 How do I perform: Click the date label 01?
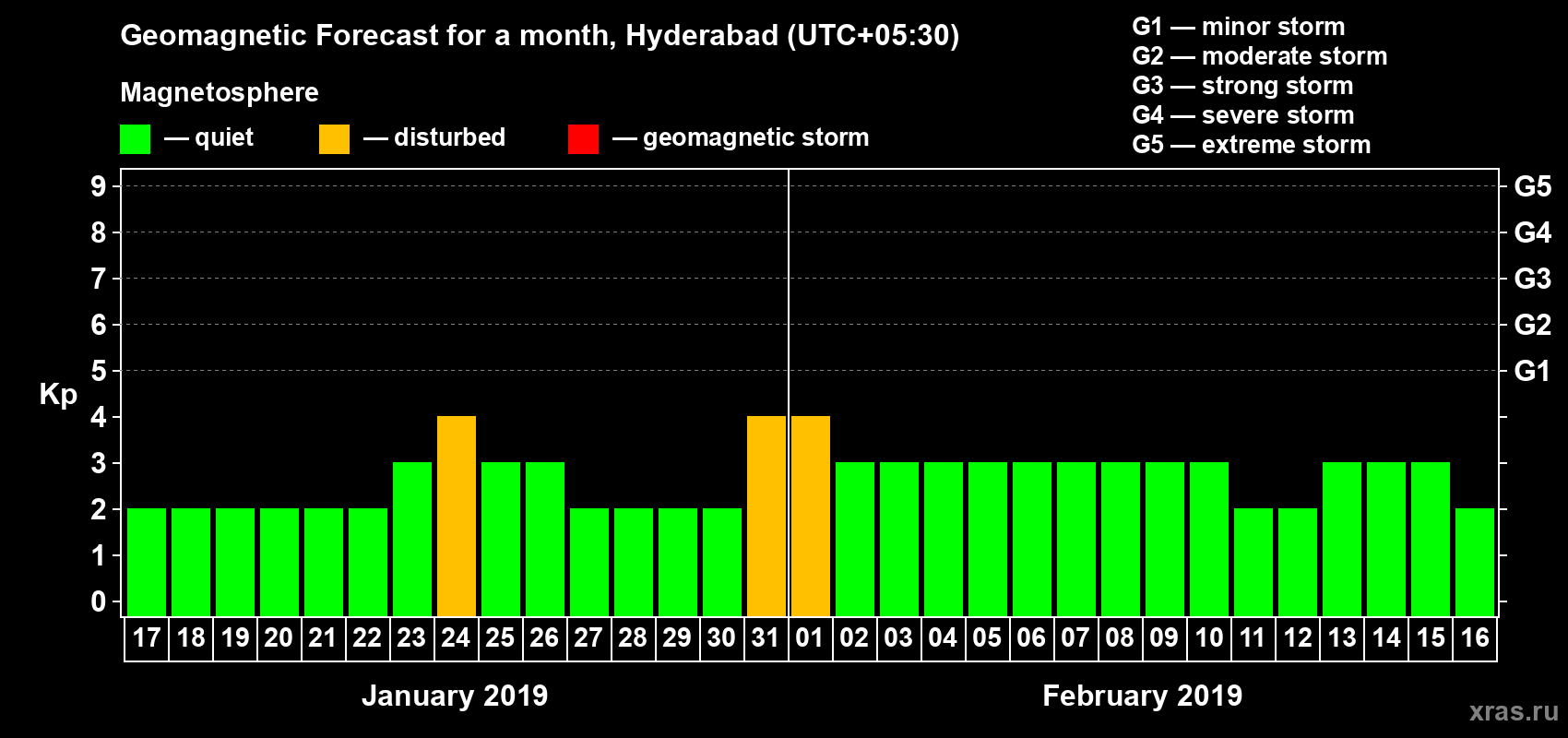[810, 637]
